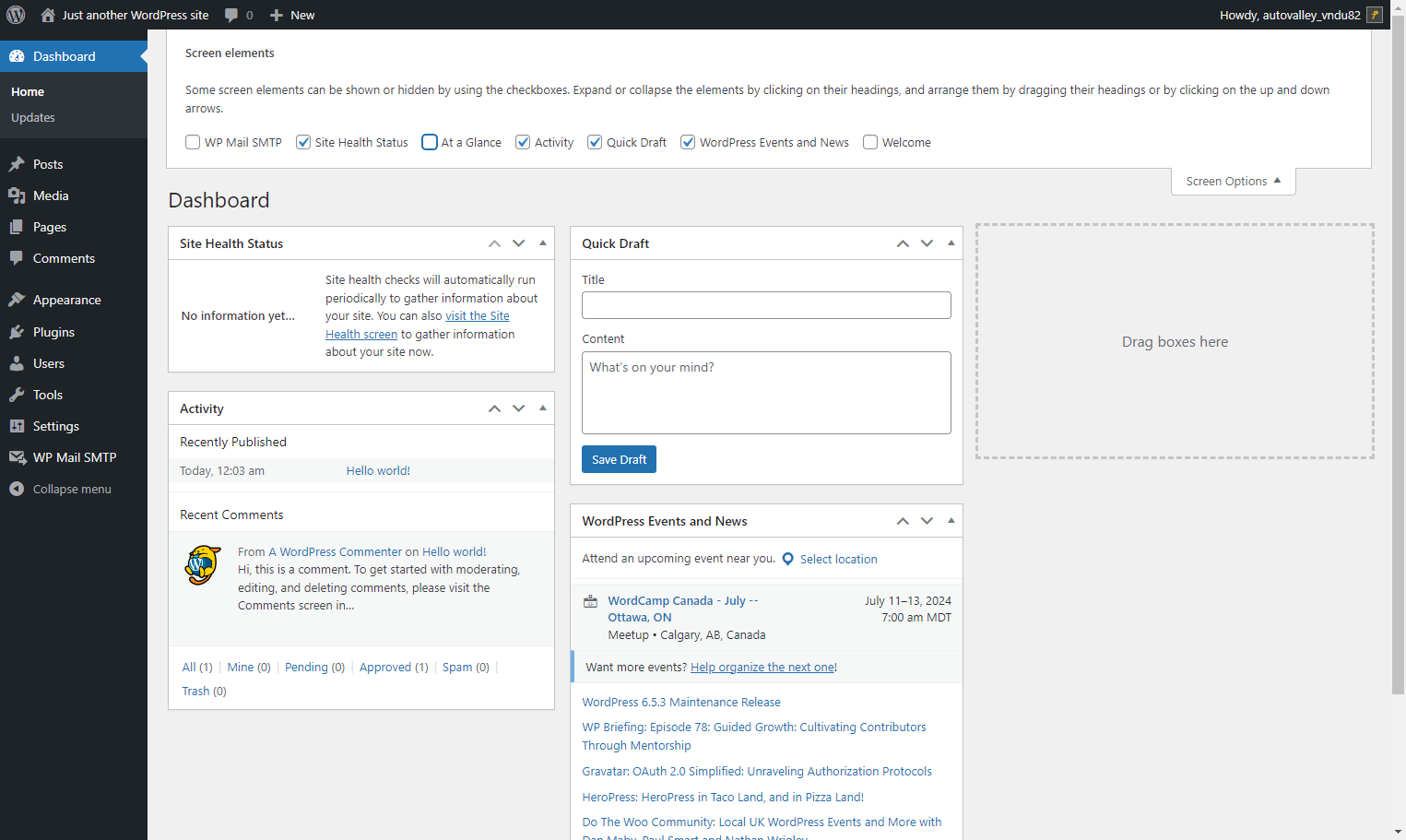Uncheck WordPress Events and News checkbox
The width and height of the screenshot is (1406, 840).
tap(688, 142)
